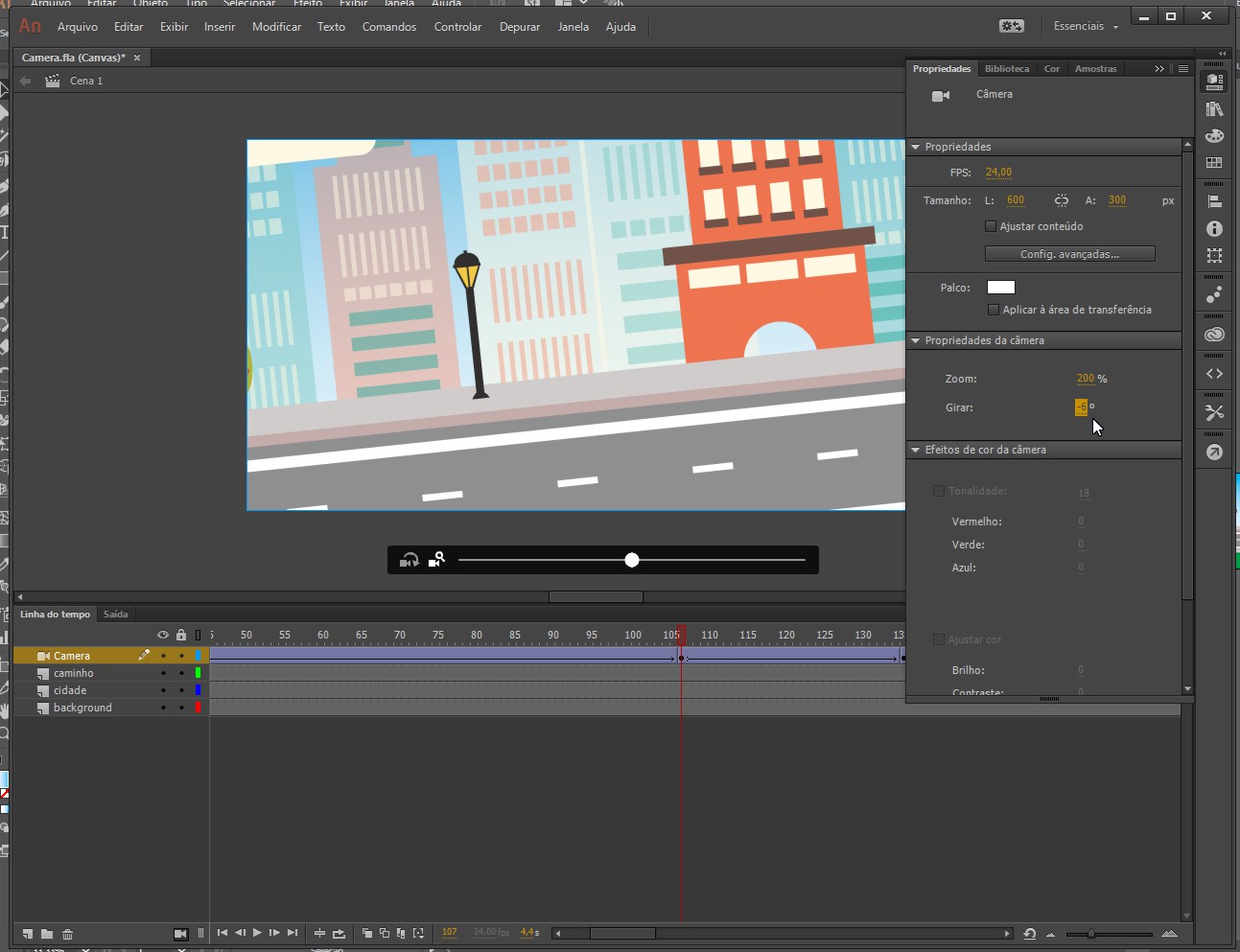Open the Essenciais workspace dropdown
Image resolution: width=1240 pixels, height=952 pixels.
pos(1086,27)
